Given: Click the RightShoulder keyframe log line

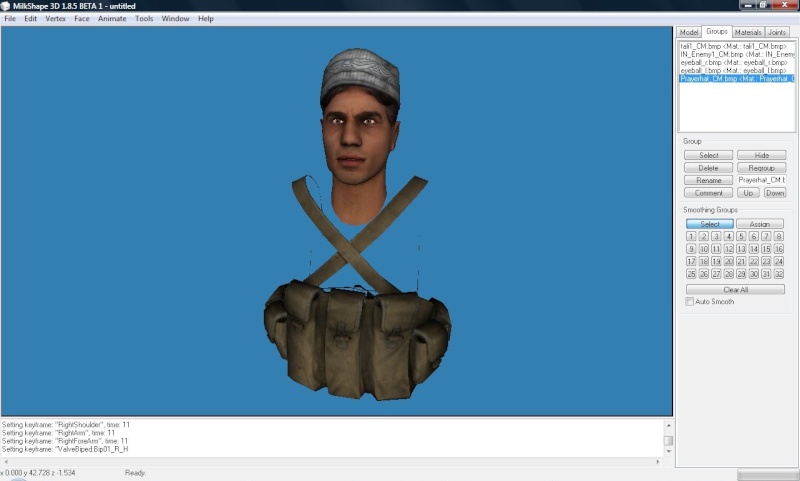Looking at the screenshot, I should (66, 424).
